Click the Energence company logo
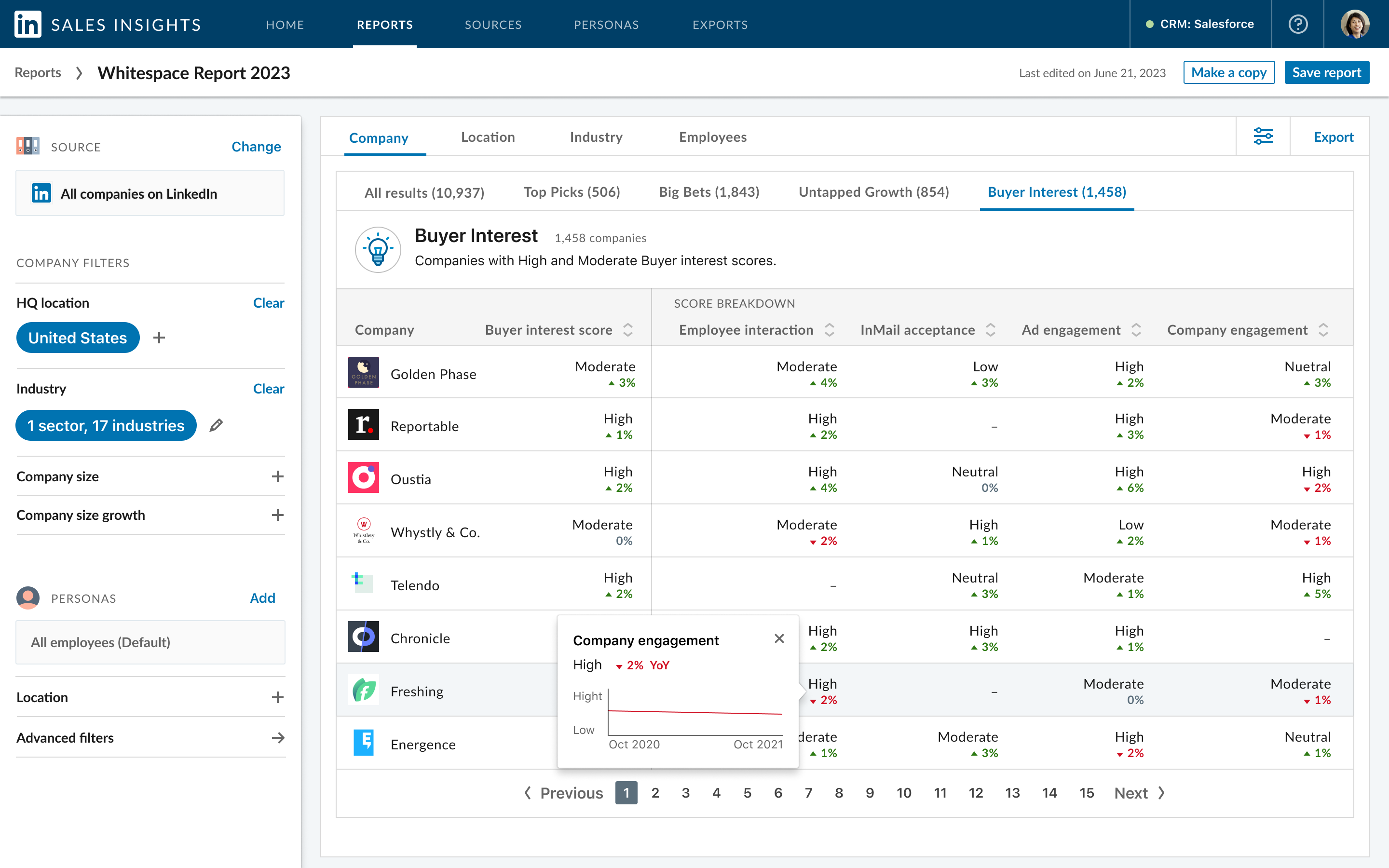This screenshot has width=1389, height=868. 363,743
